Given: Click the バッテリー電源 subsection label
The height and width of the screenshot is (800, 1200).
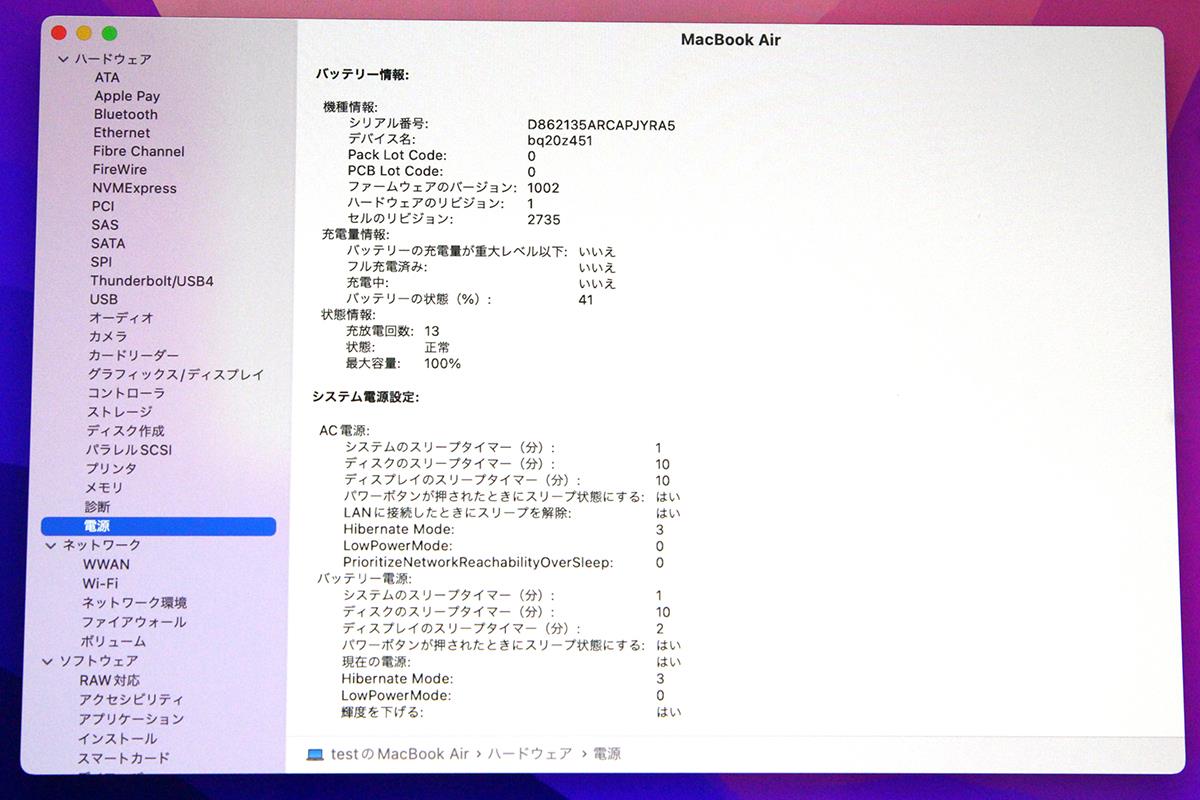Looking at the screenshot, I should coord(365,579).
